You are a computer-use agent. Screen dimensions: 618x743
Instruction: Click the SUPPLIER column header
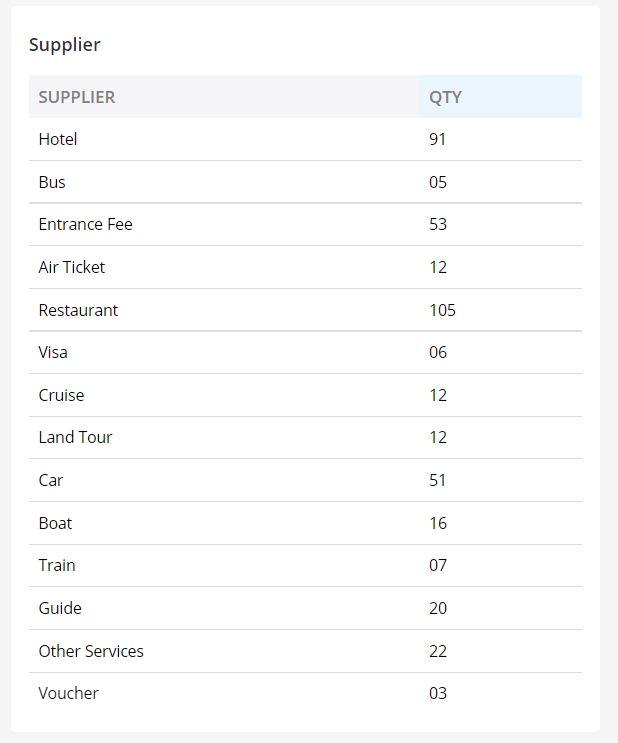coord(224,97)
